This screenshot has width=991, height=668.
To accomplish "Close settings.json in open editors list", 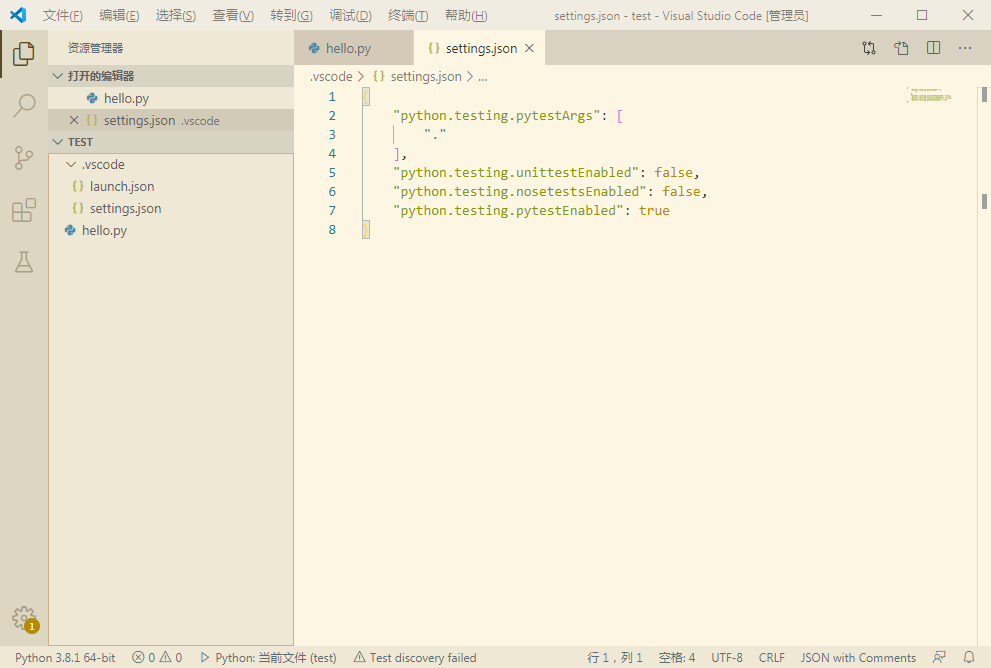I will 74,120.
